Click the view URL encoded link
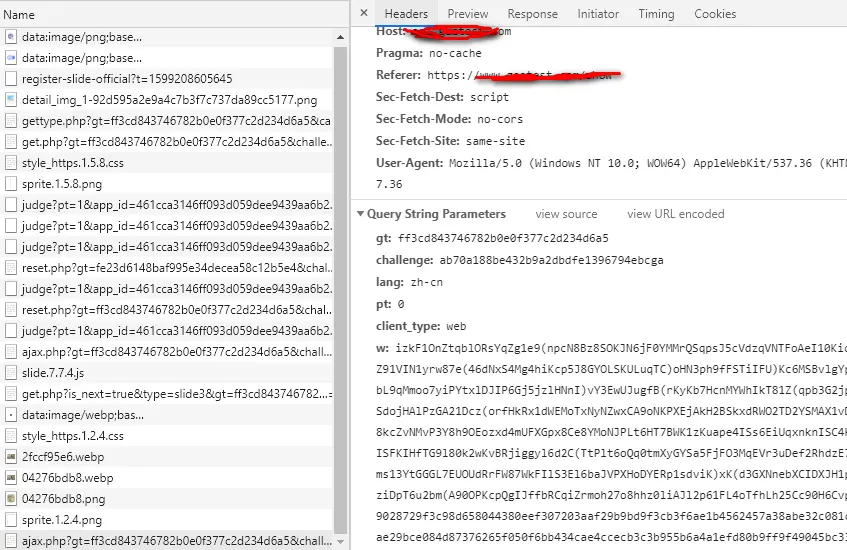Image resolution: width=847 pixels, height=550 pixels. 675,214
